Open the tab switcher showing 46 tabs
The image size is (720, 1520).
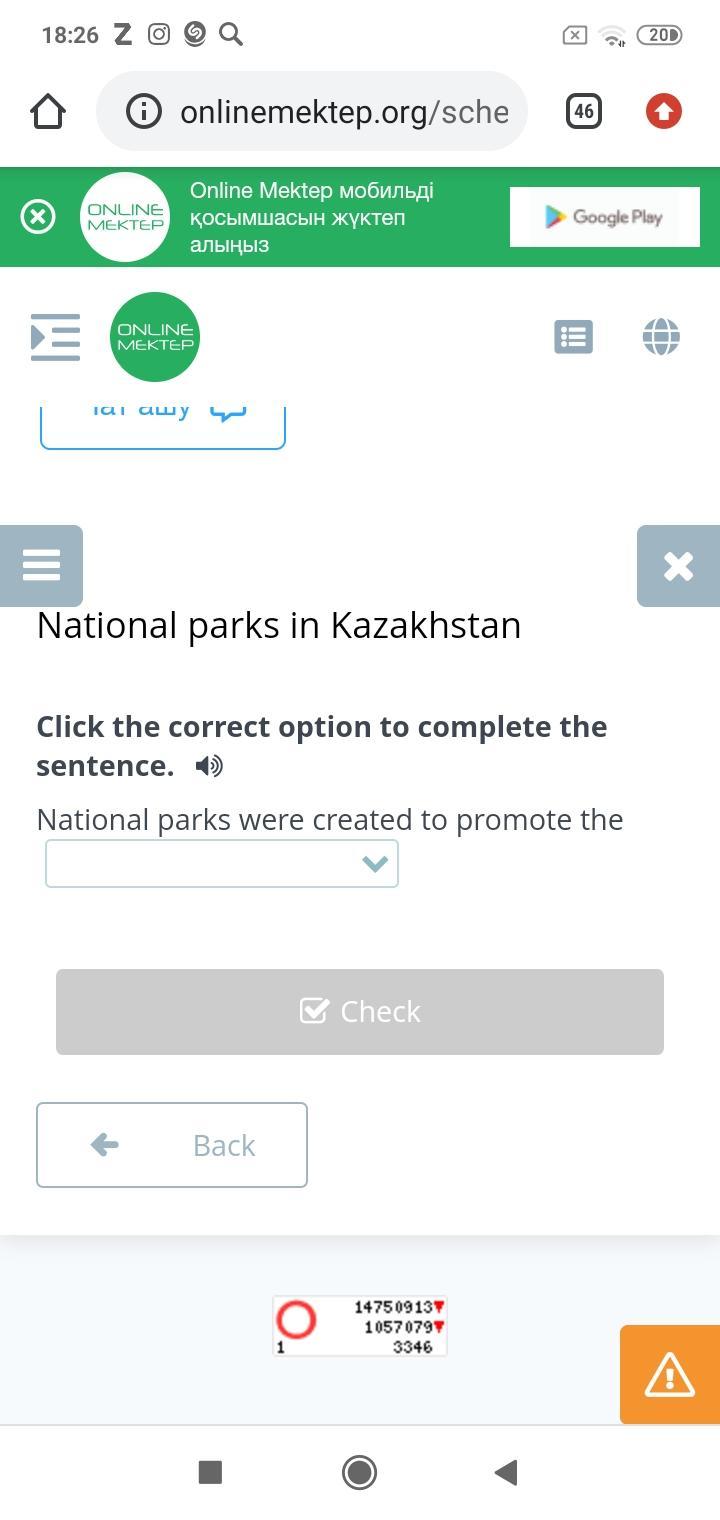pyautogui.click(x=584, y=111)
